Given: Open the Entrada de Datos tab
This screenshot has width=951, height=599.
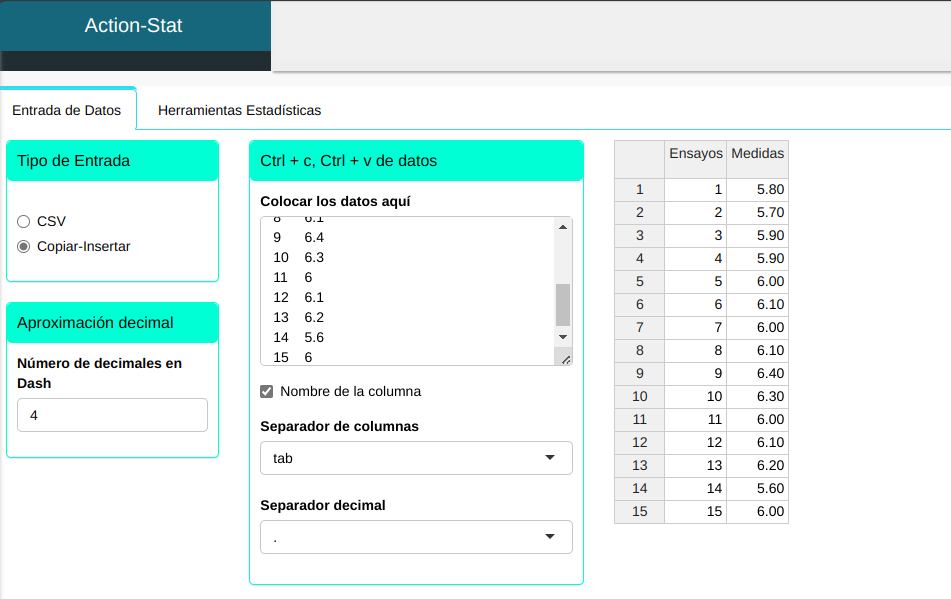Looking at the screenshot, I should (x=67, y=110).
